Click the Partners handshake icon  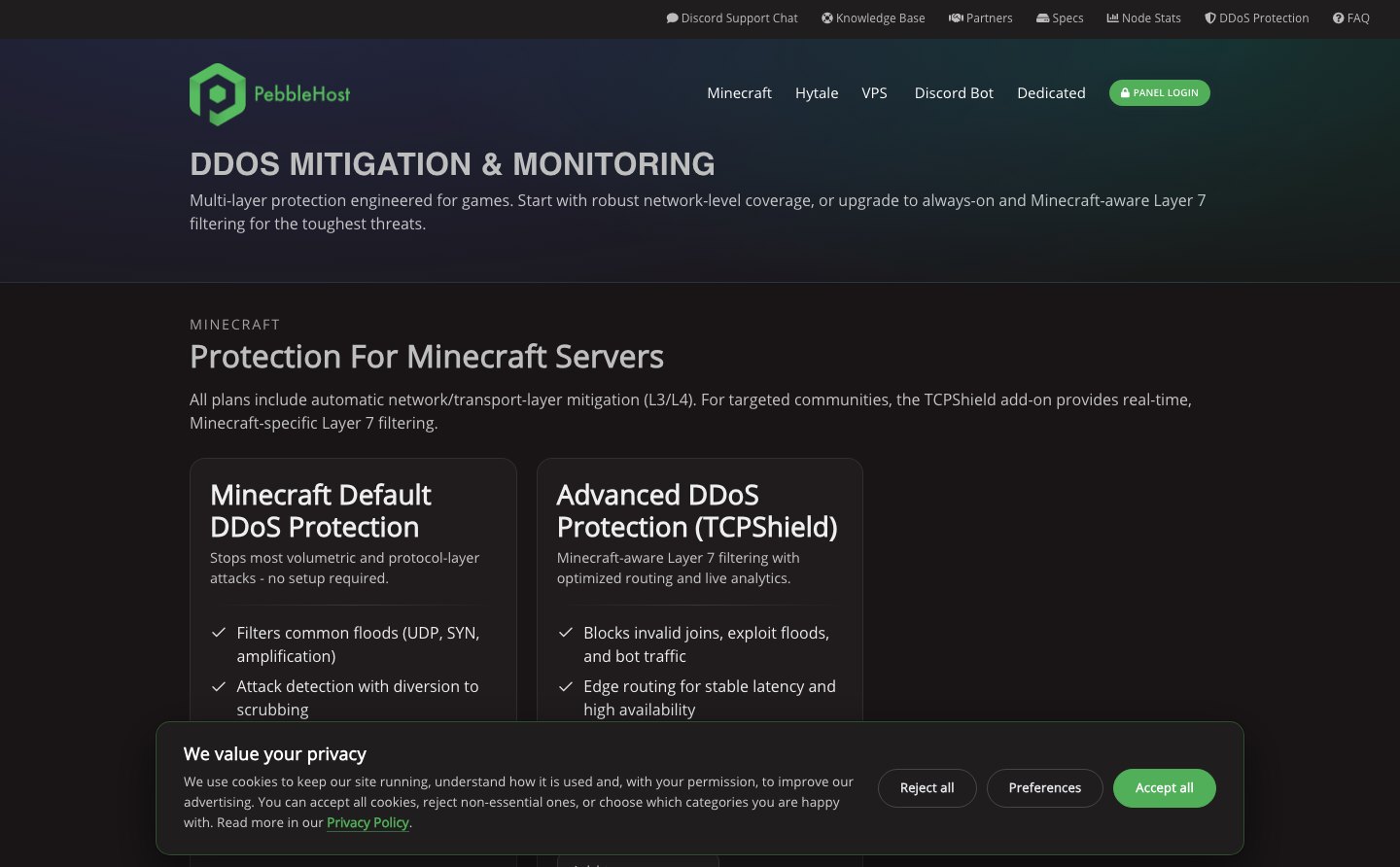coord(956,18)
